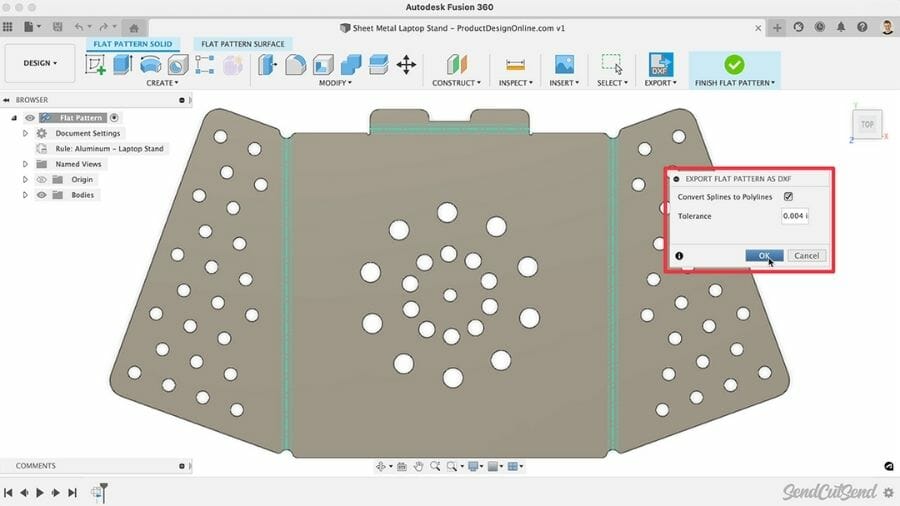Jump to timeline beginning
Screen dimensions: 900x506
(8, 492)
